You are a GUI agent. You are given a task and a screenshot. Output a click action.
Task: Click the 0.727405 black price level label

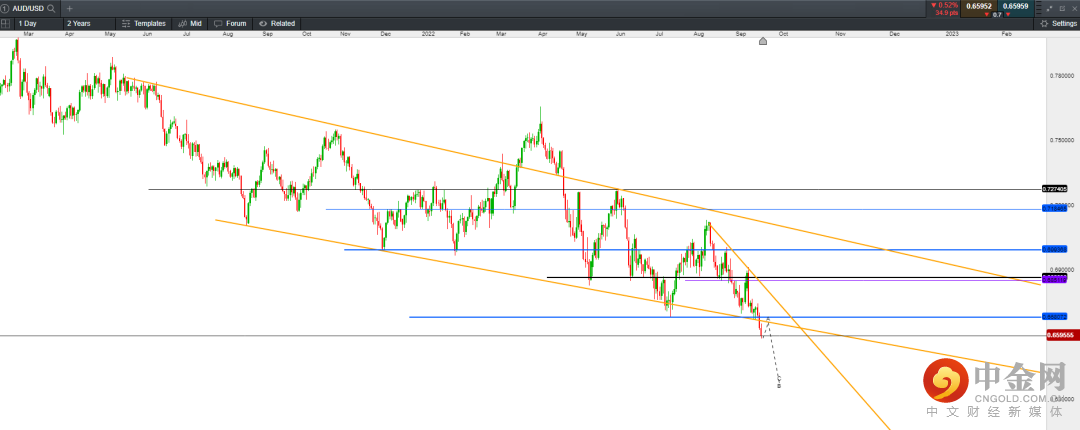(x=1055, y=188)
